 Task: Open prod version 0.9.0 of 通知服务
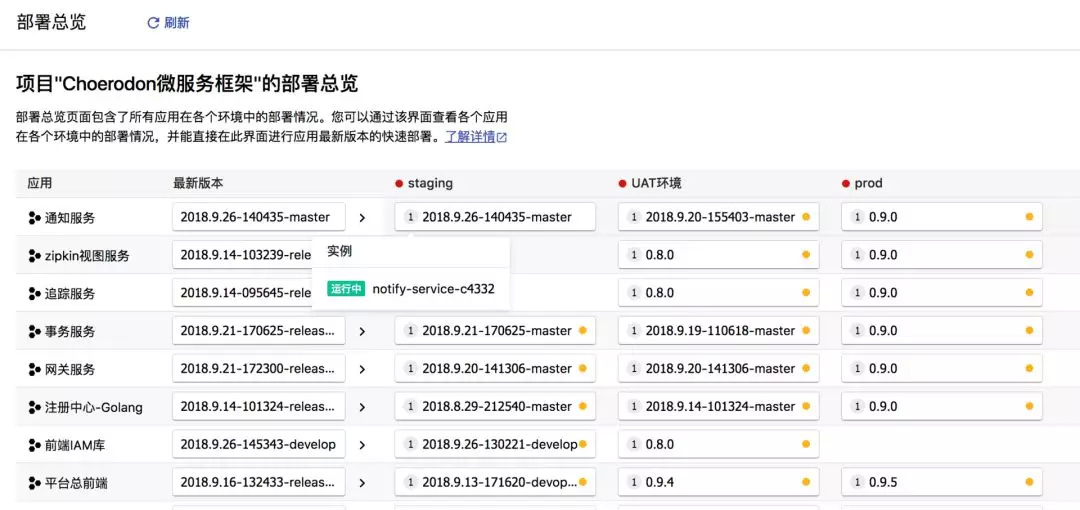point(942,216)
